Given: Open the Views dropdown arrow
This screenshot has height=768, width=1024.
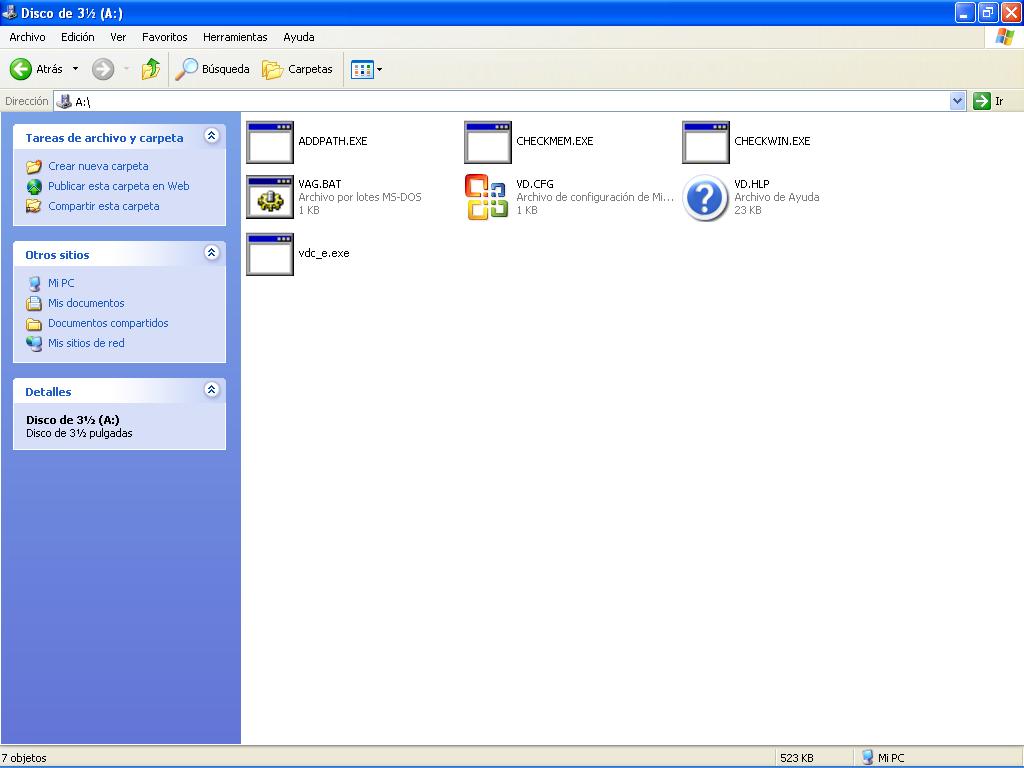Looking at the screenshot, I should tap(379, 69).
